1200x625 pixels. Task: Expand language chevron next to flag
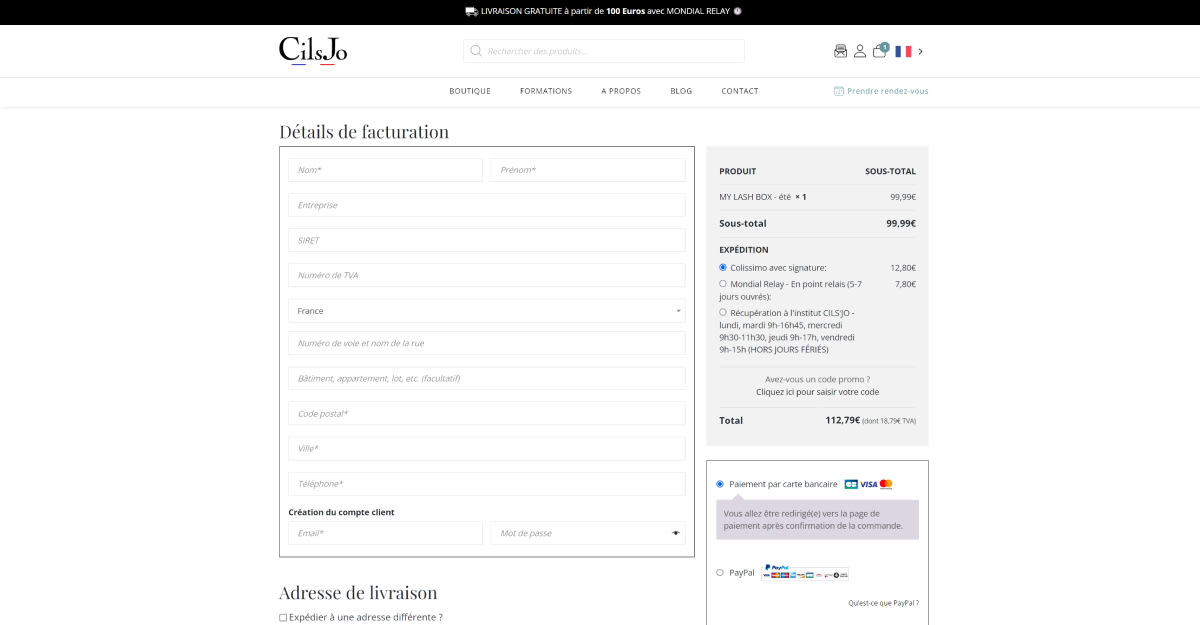(921, 51)
